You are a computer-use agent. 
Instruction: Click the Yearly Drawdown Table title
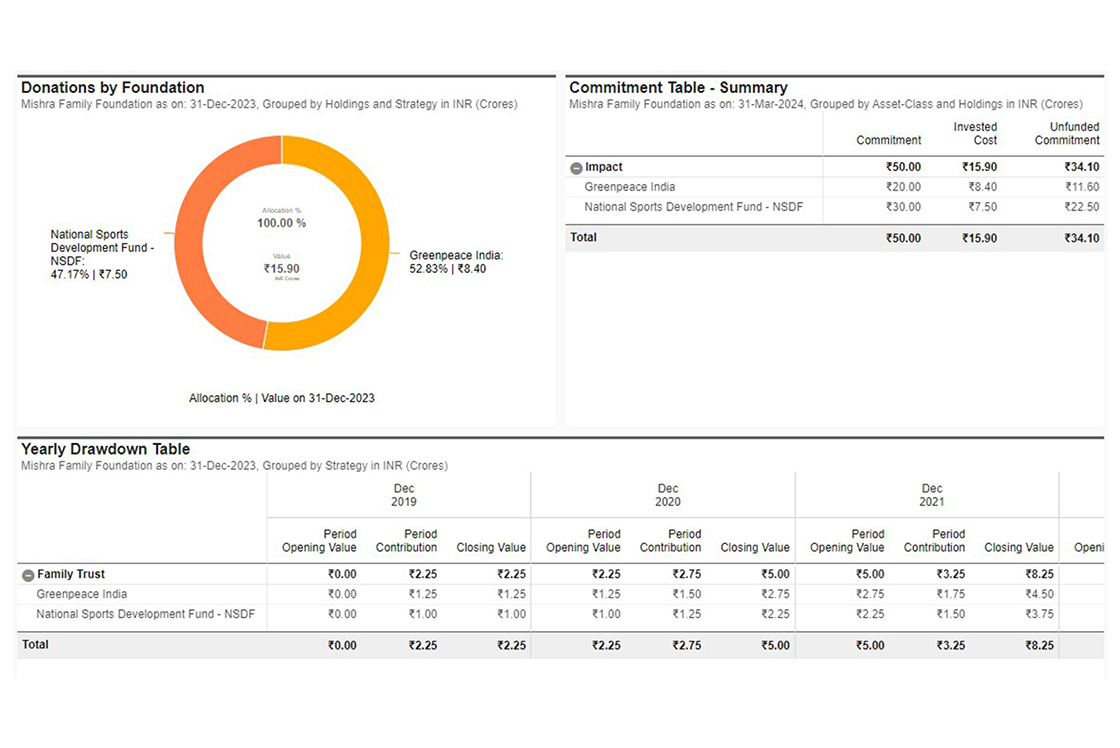[105, 450]
